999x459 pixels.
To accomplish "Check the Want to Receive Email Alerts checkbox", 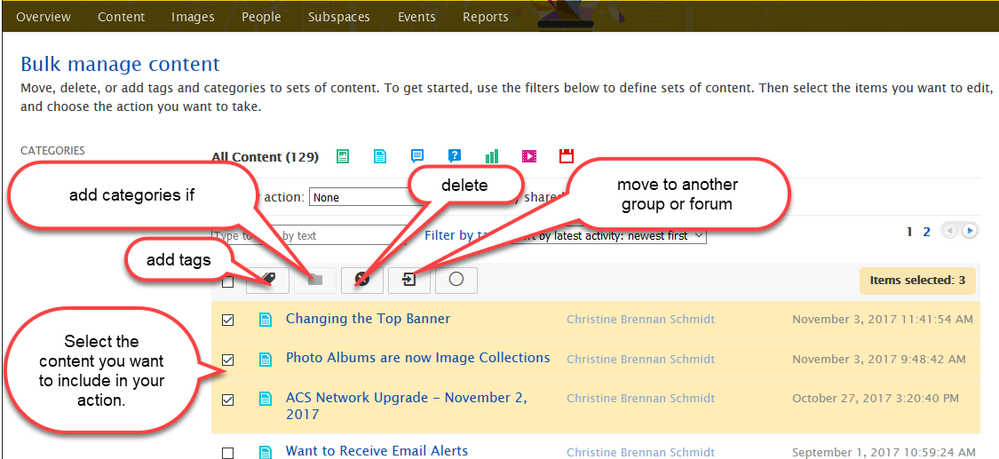I will (x=228, y=452).
